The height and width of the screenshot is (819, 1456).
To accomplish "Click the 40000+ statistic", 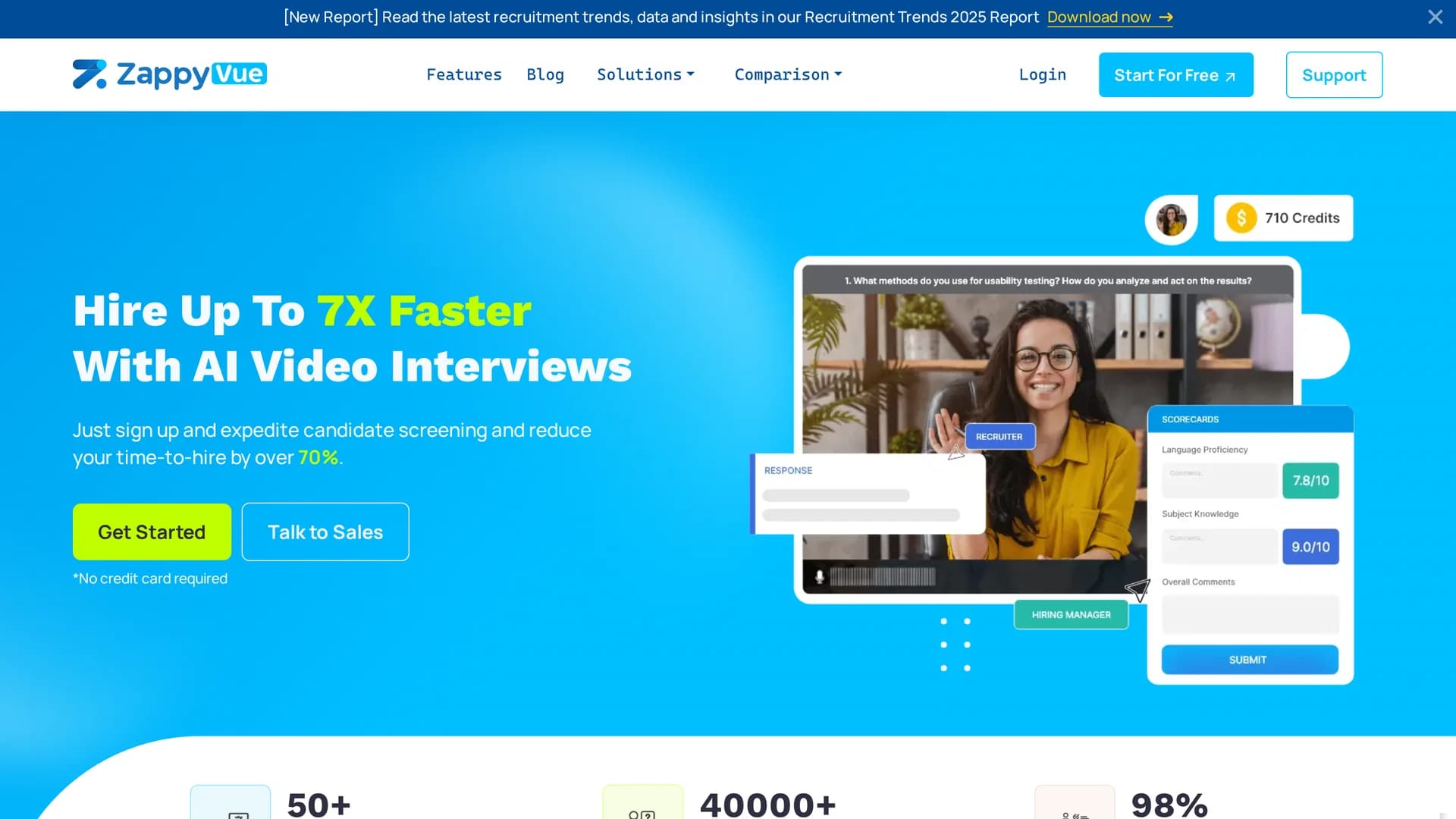I will click(767, 804).
